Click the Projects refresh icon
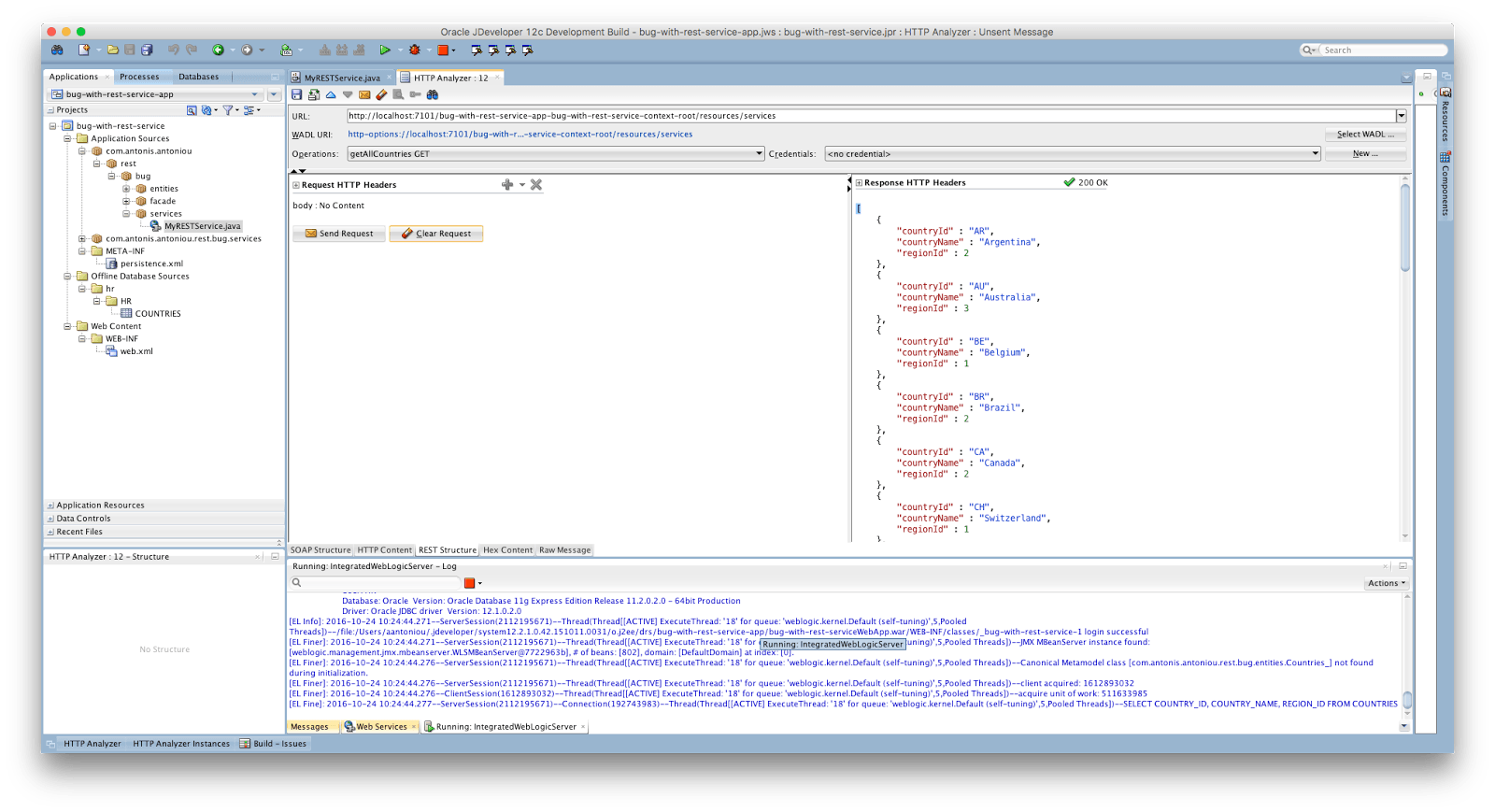 (206, 110)
